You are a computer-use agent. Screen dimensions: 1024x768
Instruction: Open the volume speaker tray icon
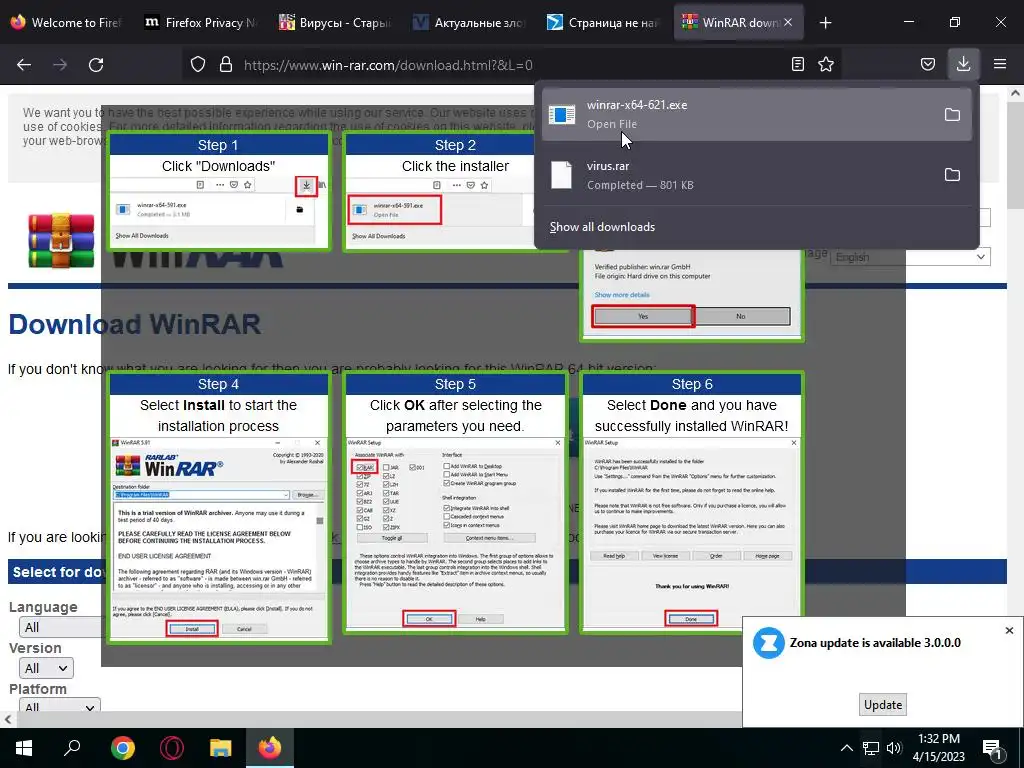tap(894, 748)
